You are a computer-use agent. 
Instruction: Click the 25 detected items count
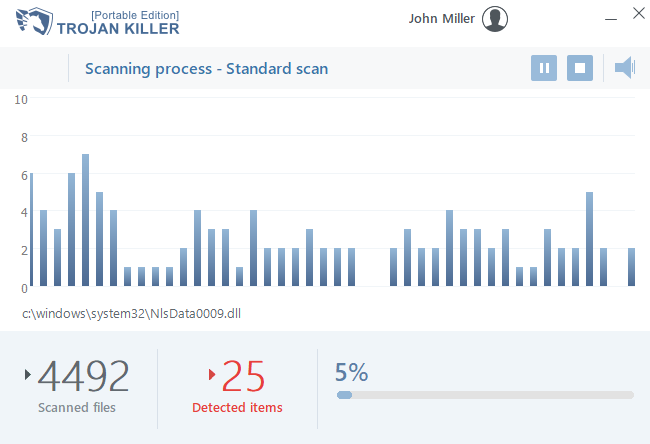click(x=243, y=376)
